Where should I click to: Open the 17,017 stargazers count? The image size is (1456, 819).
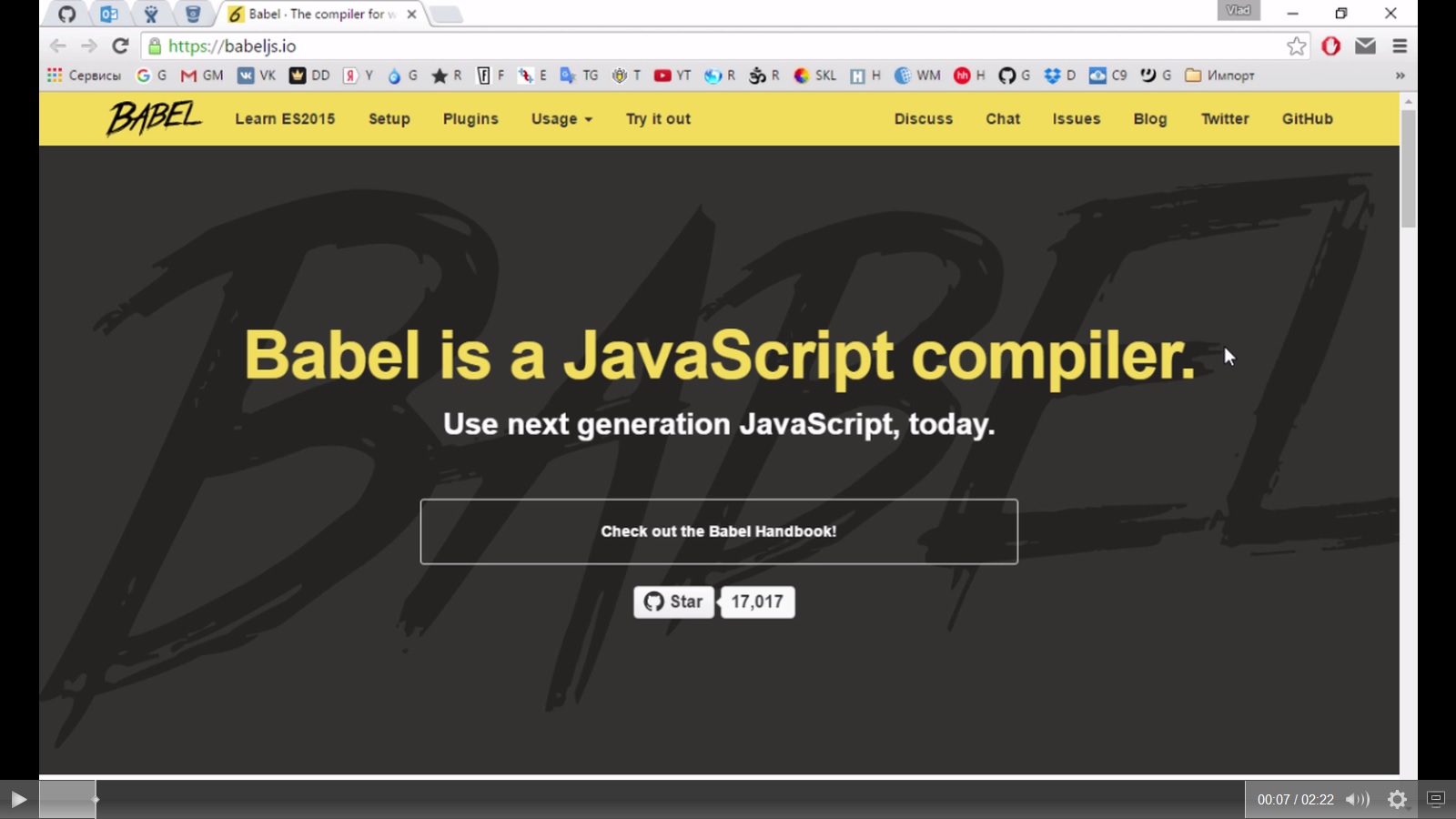tap(757, 602)
